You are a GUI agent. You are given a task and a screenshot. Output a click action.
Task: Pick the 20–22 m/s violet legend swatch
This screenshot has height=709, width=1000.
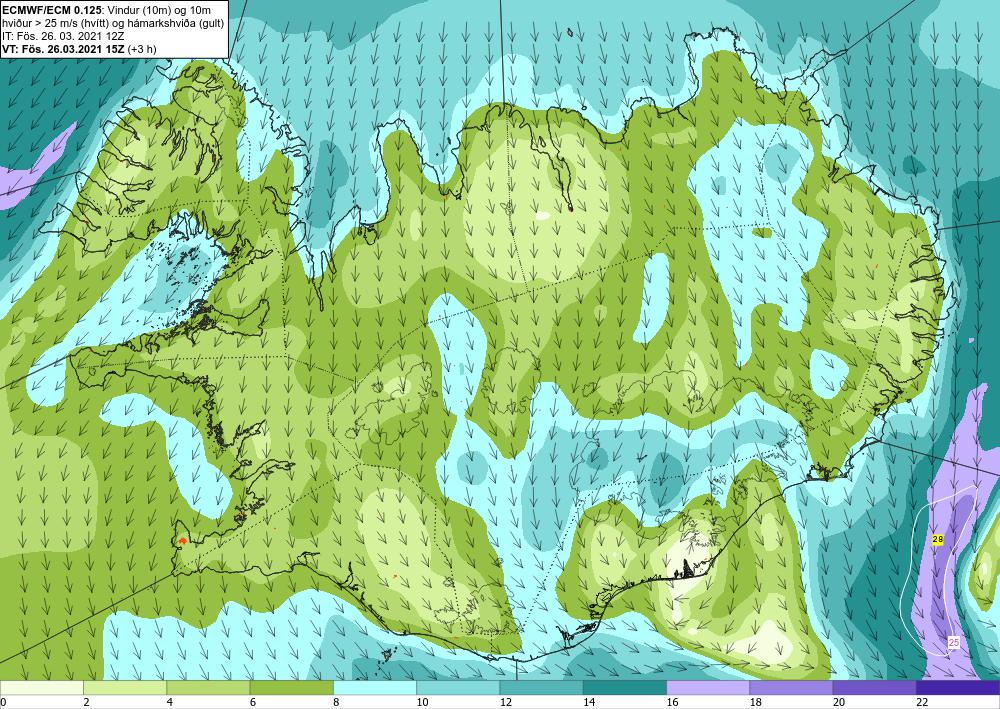874,687
